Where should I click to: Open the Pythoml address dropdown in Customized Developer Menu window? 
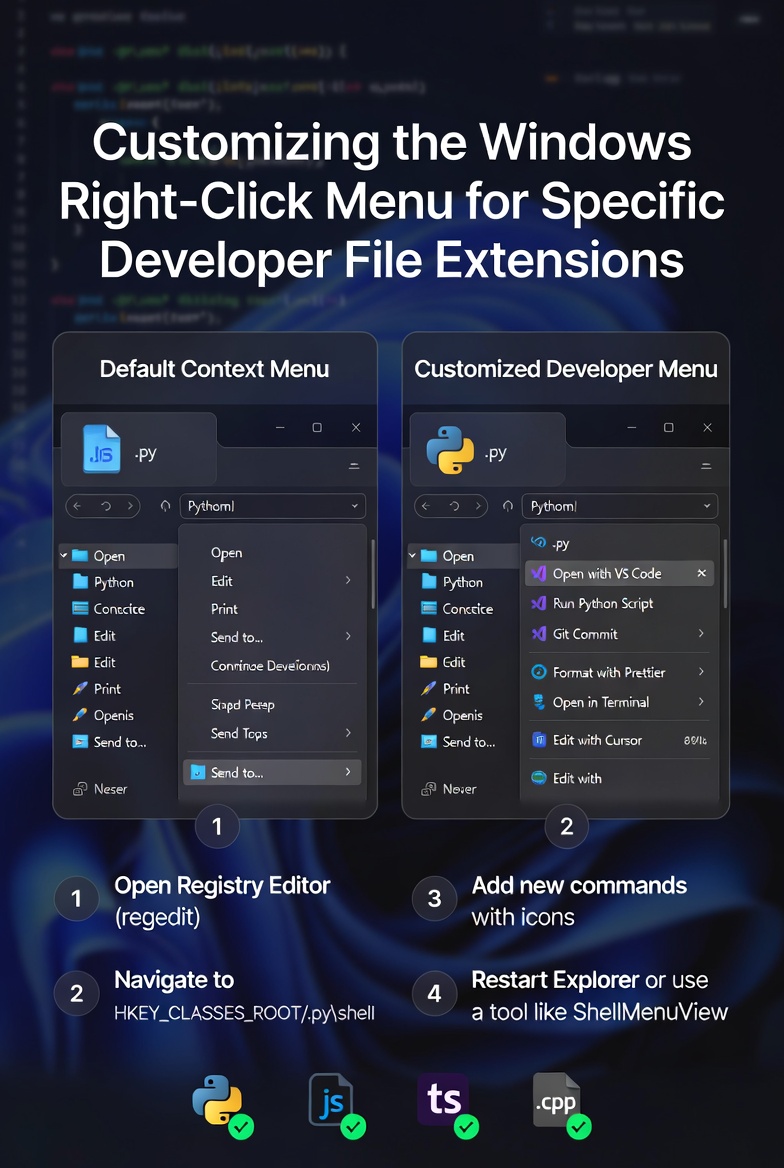point(706,507)
